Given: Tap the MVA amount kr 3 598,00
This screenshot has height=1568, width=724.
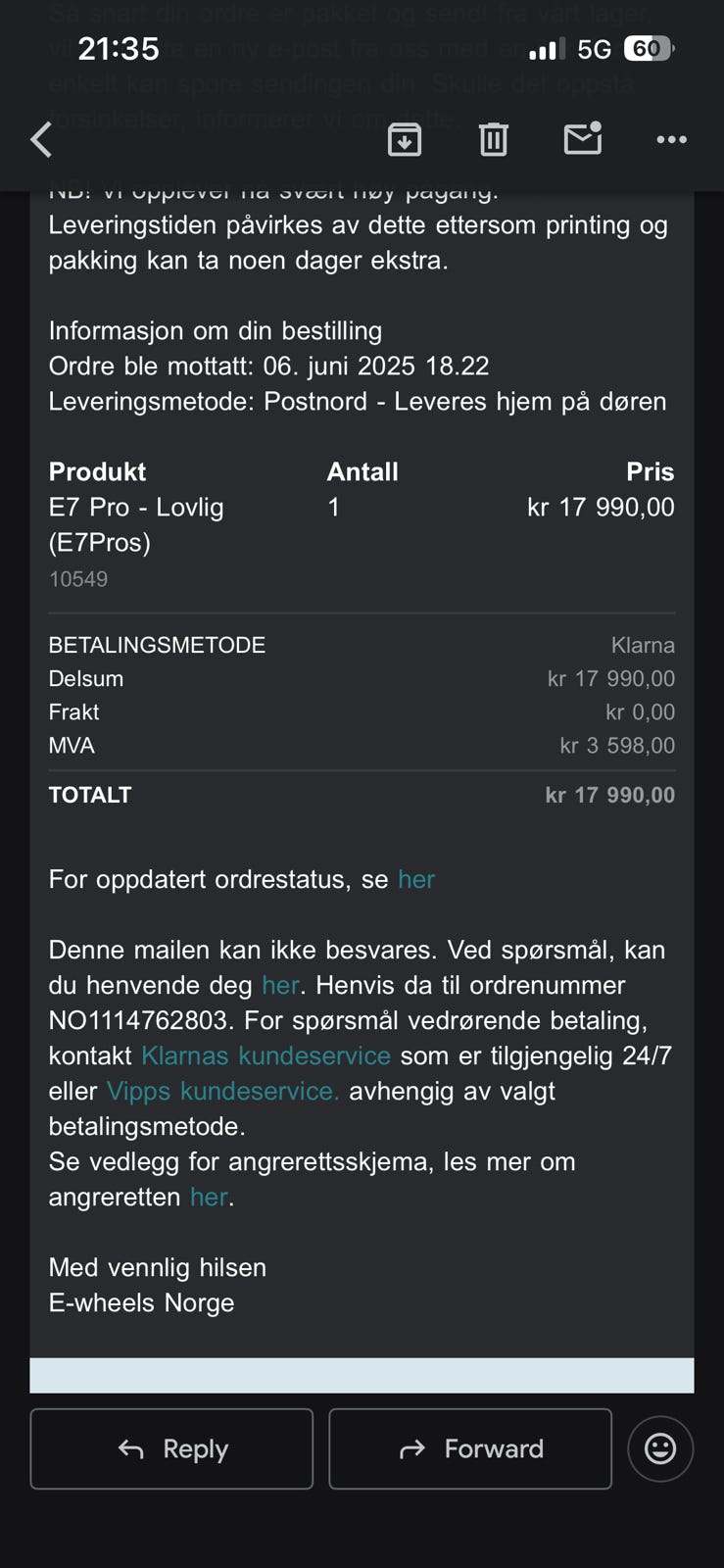Looking at the screenshot, I should [x=617, y=746].
